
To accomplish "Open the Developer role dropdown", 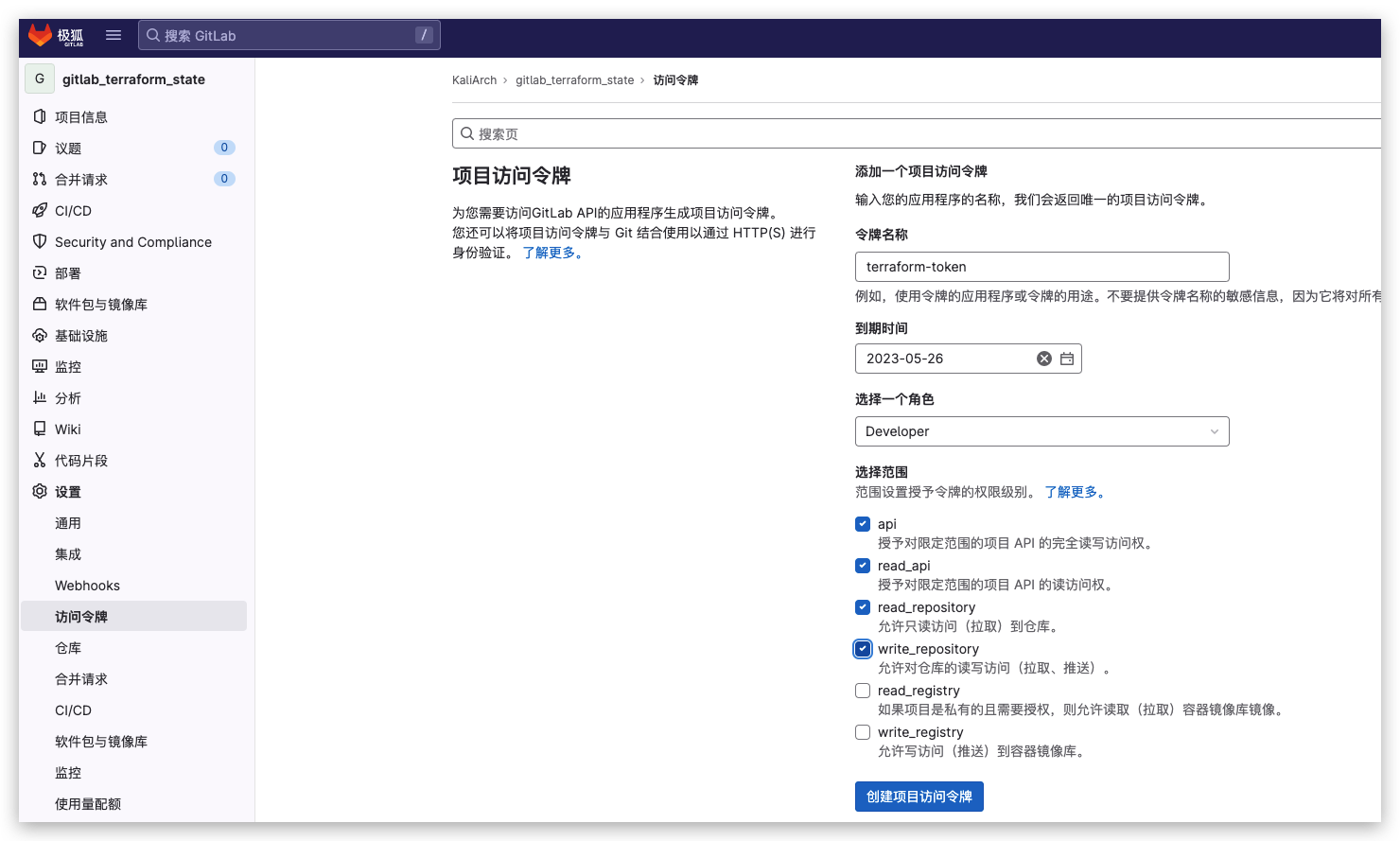I will pyautogui.click(x=1041, y=431).
